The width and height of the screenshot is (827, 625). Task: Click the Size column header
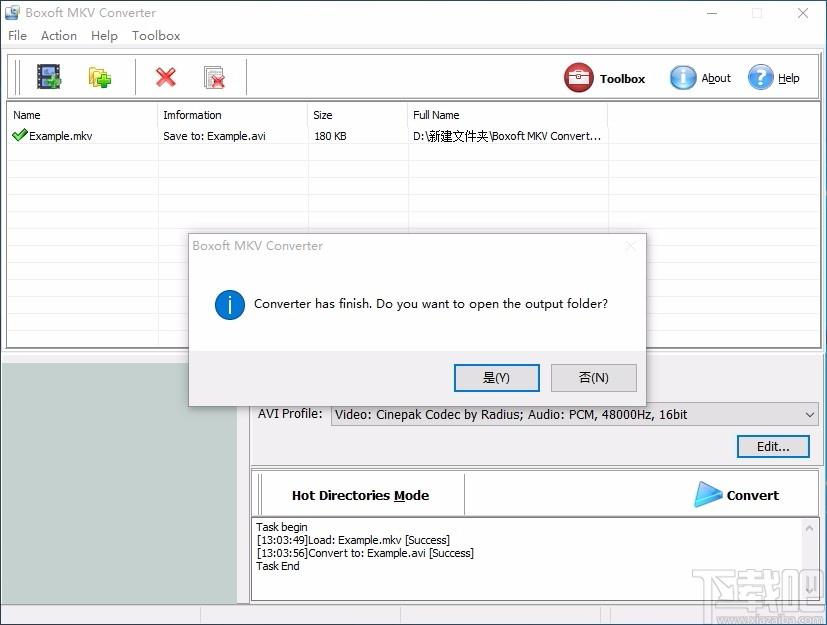tap(357, 115)
